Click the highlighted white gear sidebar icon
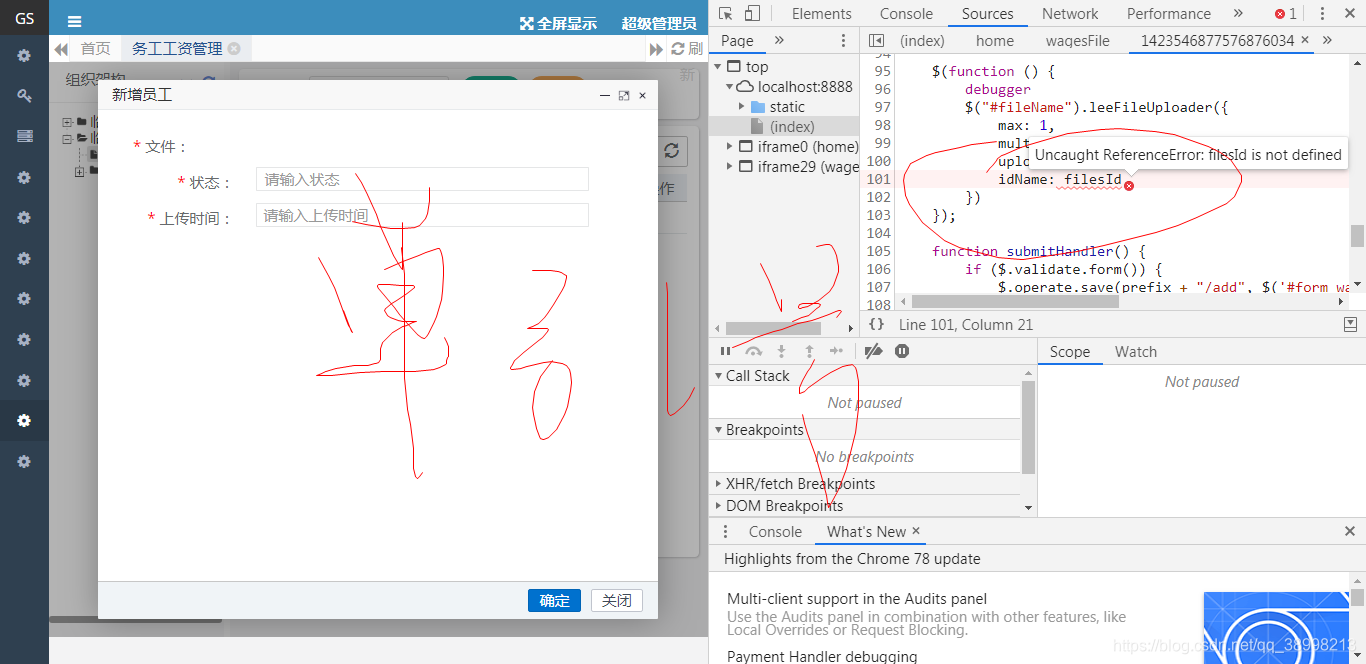The image size is (1366, 664). 24,421
